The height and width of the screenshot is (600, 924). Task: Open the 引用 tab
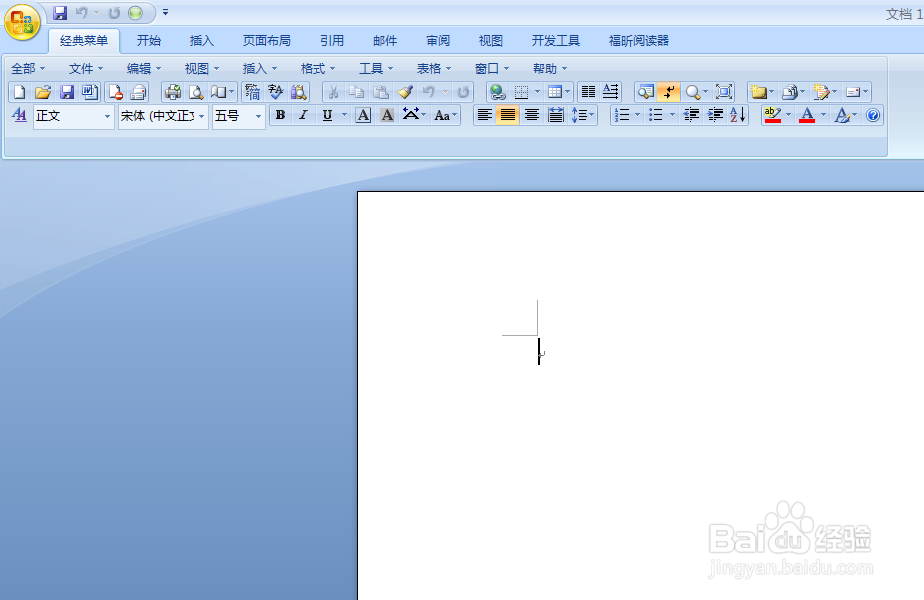[332, 41]
